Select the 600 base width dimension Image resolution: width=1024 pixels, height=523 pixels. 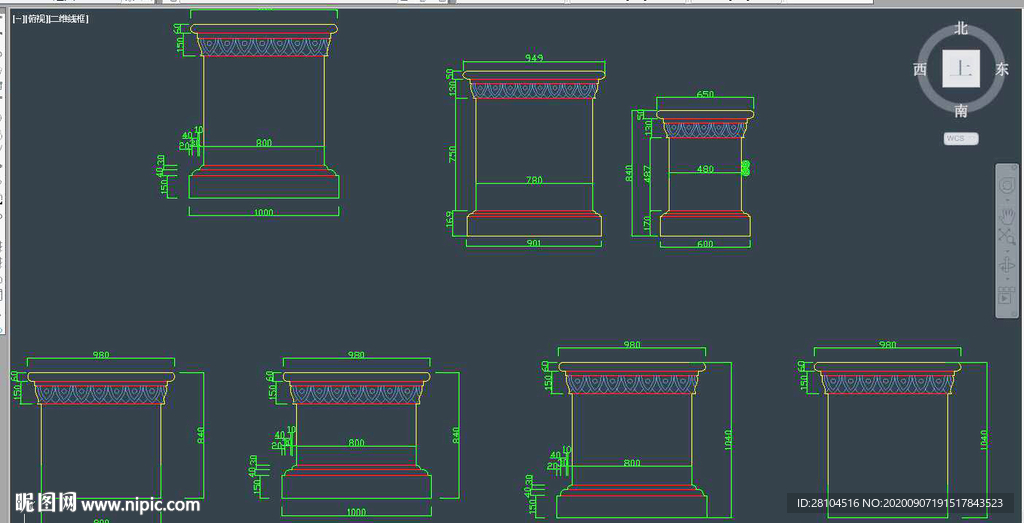(705, 244)
